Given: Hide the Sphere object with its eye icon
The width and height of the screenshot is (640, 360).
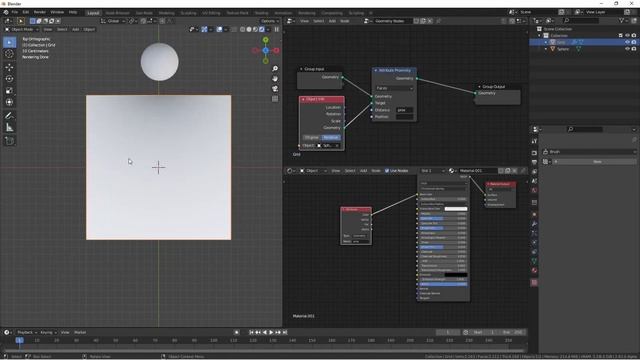Looking at the screenshot, I should (x=627, y=49).
